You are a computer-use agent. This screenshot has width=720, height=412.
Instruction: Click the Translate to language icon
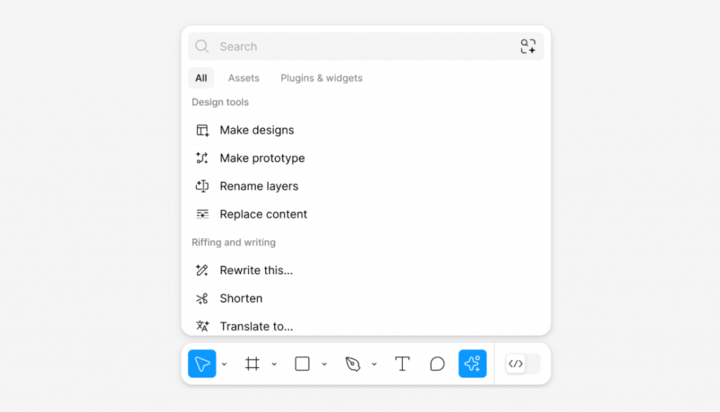(x=202, y=326)
